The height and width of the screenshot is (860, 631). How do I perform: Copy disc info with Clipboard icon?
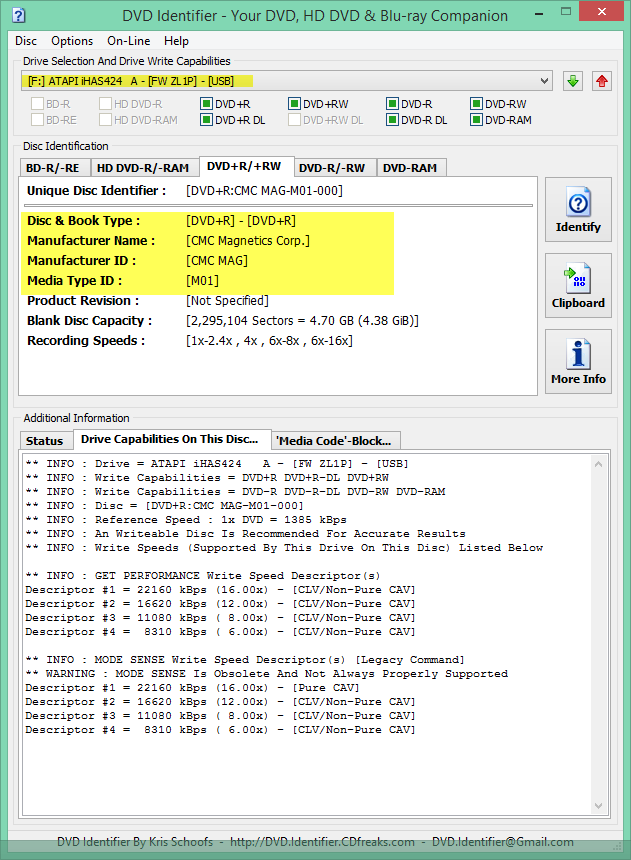(x=578, y=286)
